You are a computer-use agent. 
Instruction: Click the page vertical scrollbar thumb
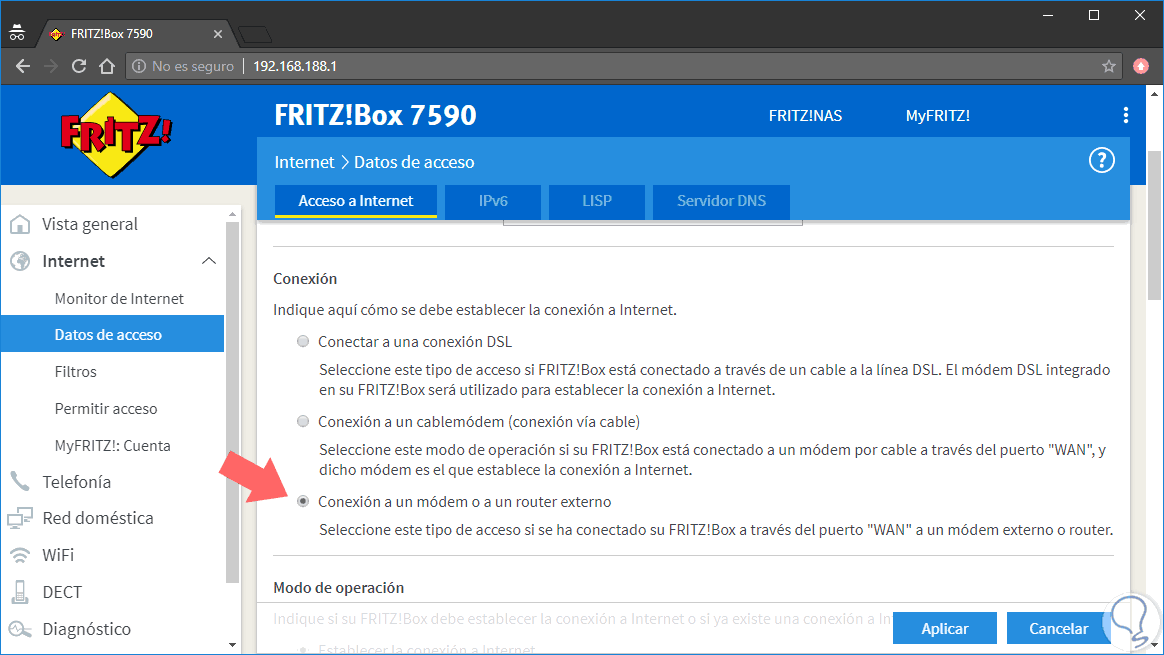pyautogui.click(x=1154, y=225)
